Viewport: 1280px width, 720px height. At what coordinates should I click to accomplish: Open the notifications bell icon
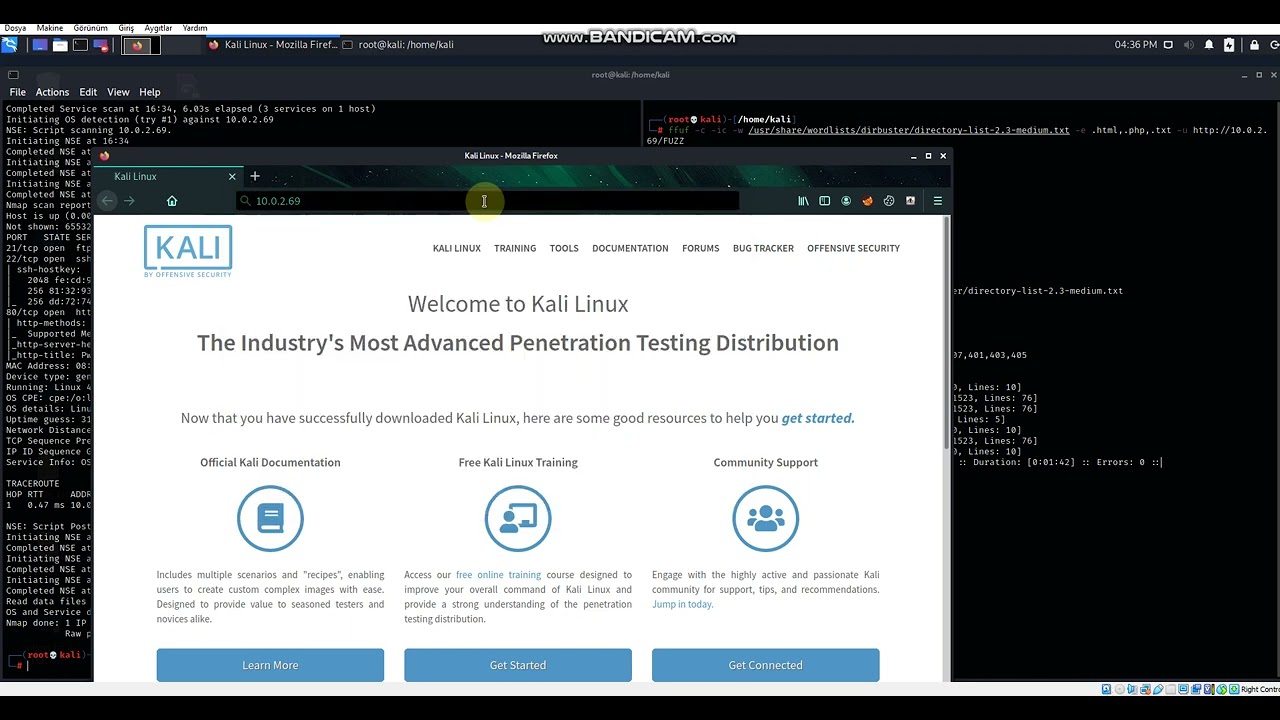point(1209,45)
